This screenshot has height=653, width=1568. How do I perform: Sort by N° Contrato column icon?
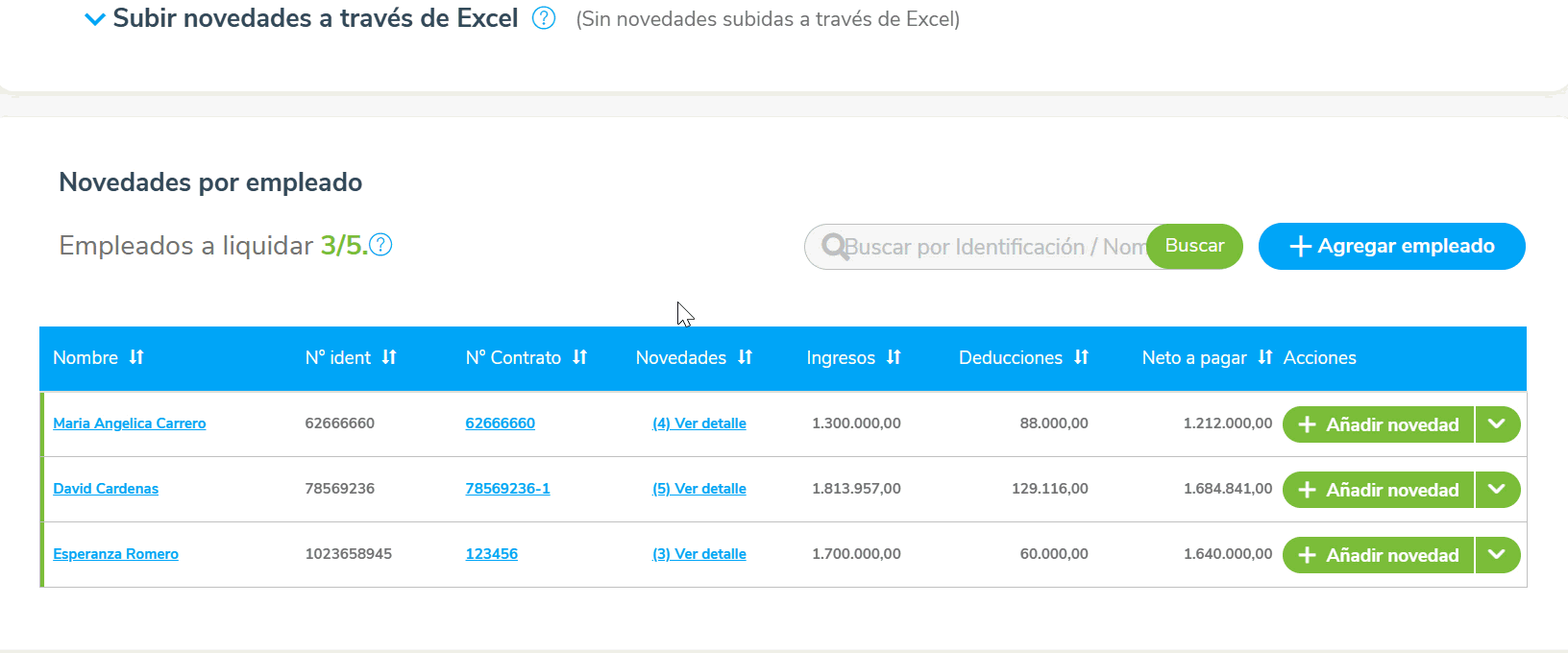(x=579, y=357)
